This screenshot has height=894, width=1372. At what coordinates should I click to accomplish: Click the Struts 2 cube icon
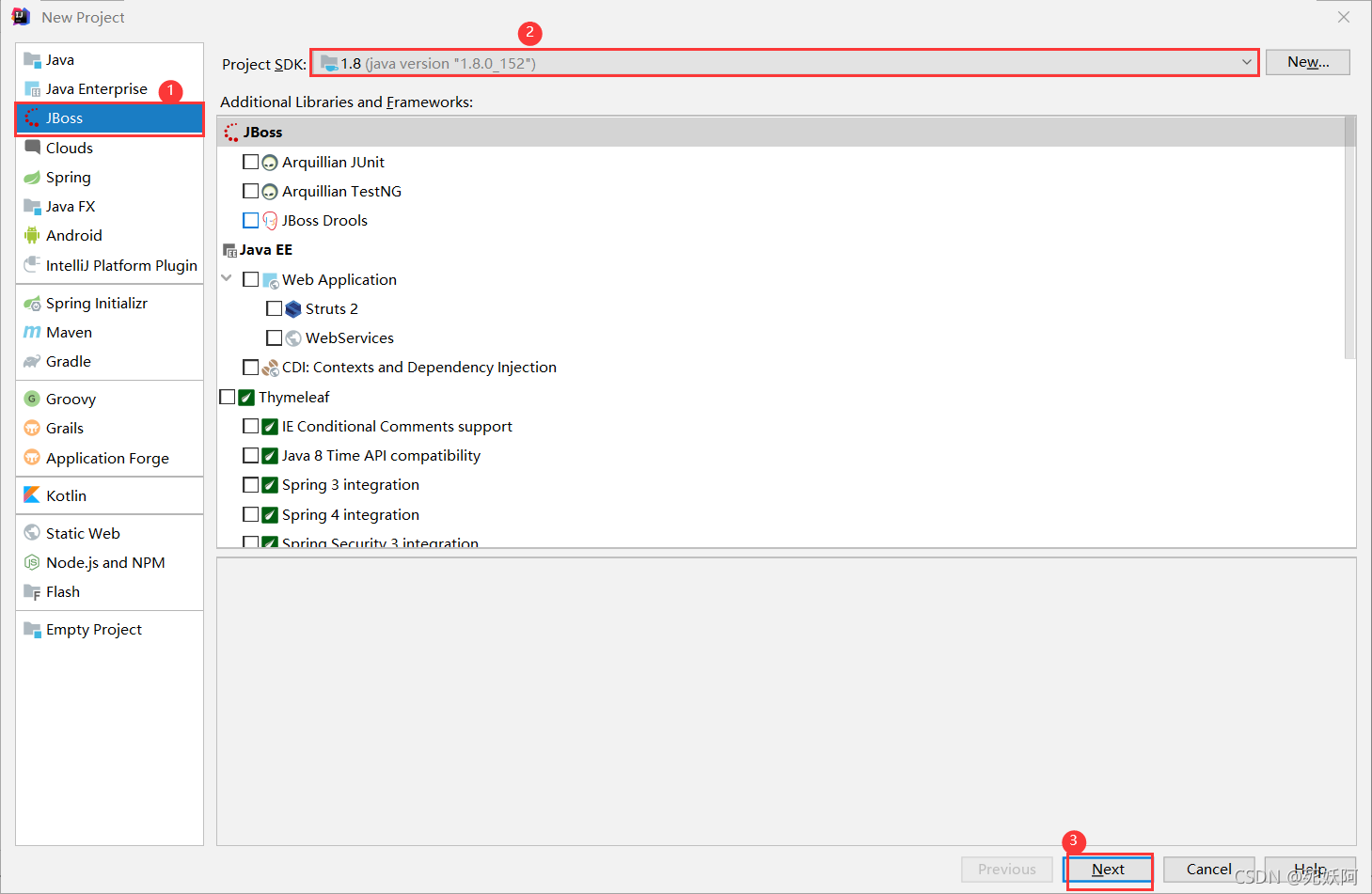pyautogui.click(x=293, y=309)
